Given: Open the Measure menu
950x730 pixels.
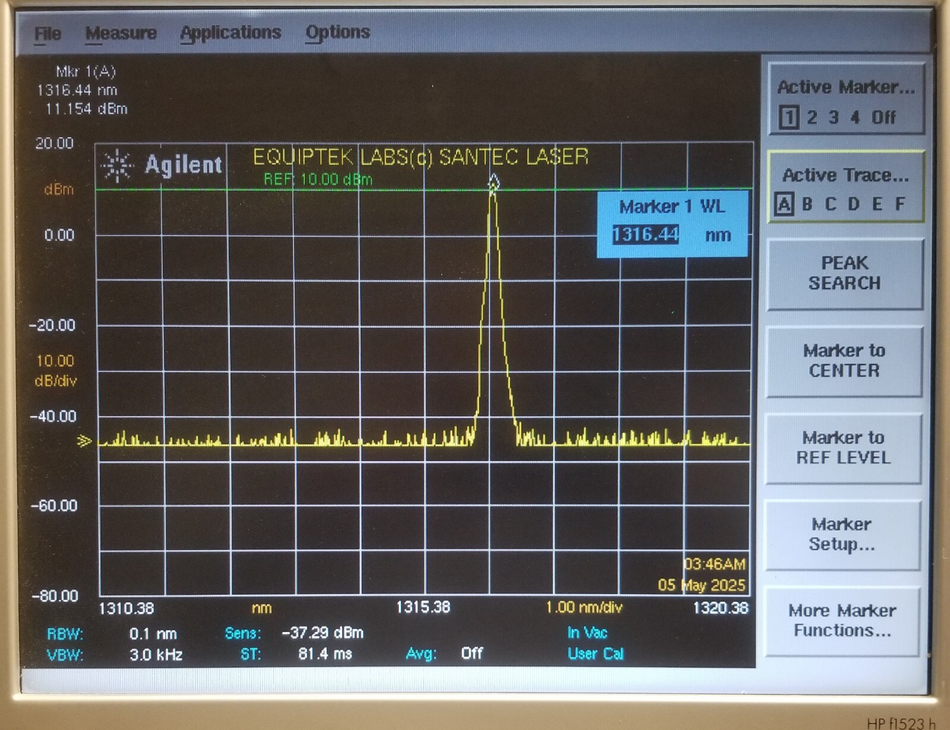Looking at the screenshot, I should coord(121,33).
